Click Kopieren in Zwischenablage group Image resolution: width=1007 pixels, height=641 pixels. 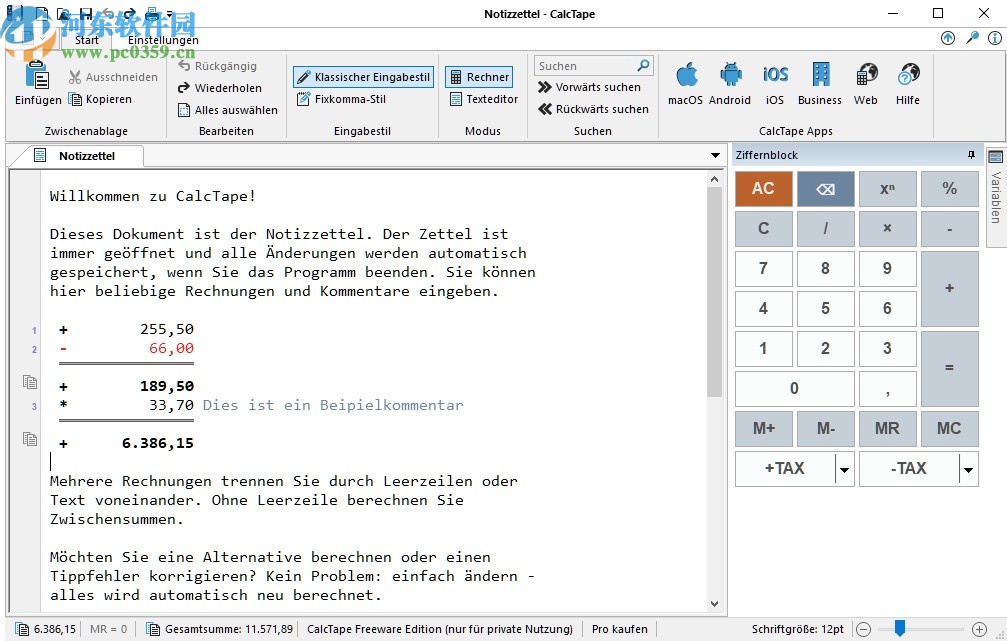coord(100,100)
